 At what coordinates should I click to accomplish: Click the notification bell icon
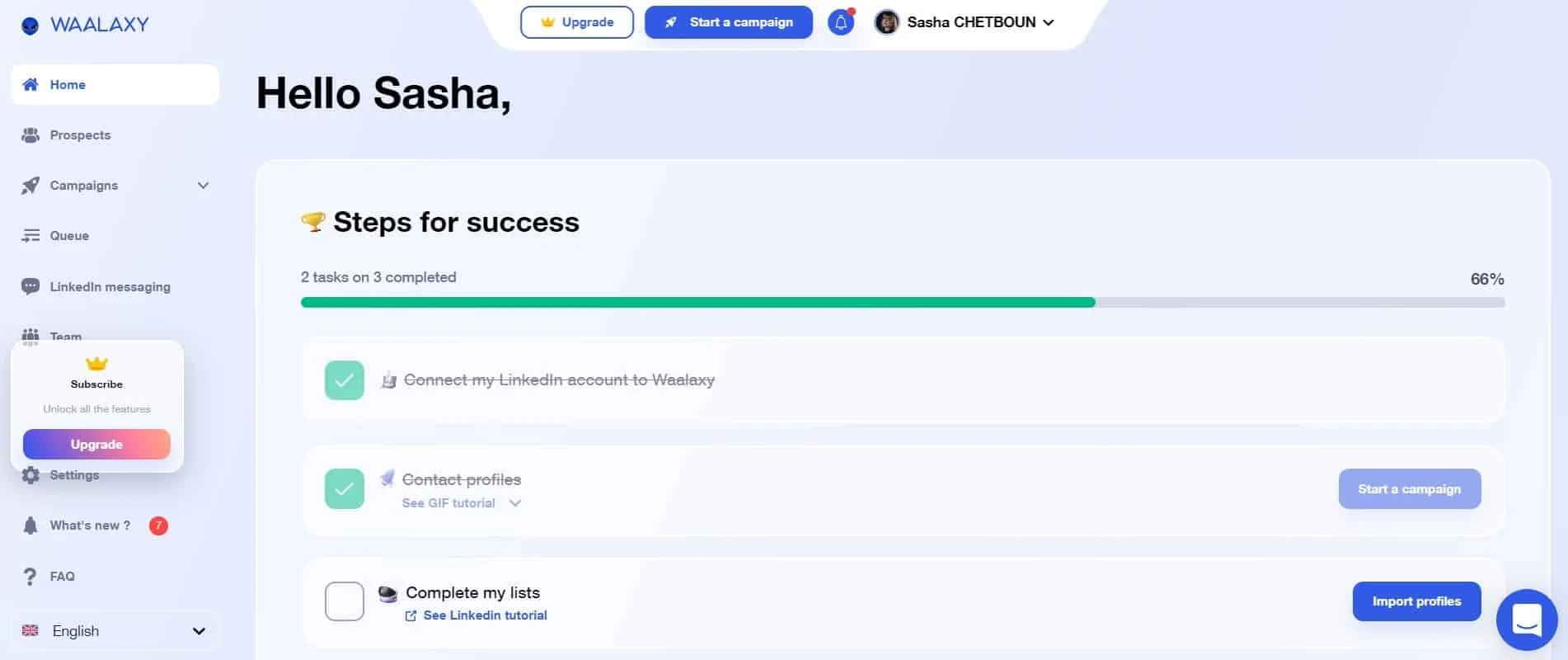[x=840, y=22]
